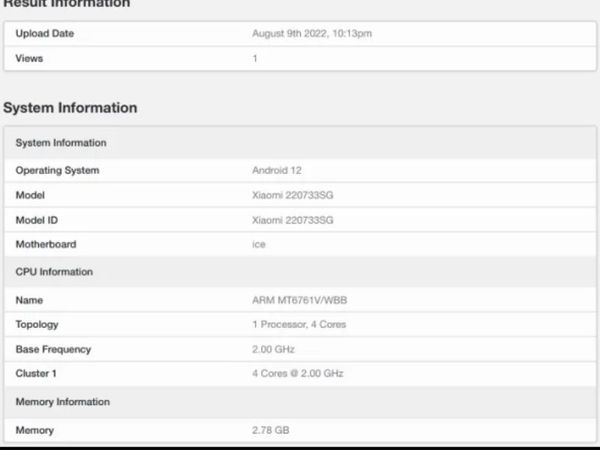Image resolution: width=600 pixels, height=450 pixels.
Task: Click the 'Result Information' heading
Action: click(67, 4)
